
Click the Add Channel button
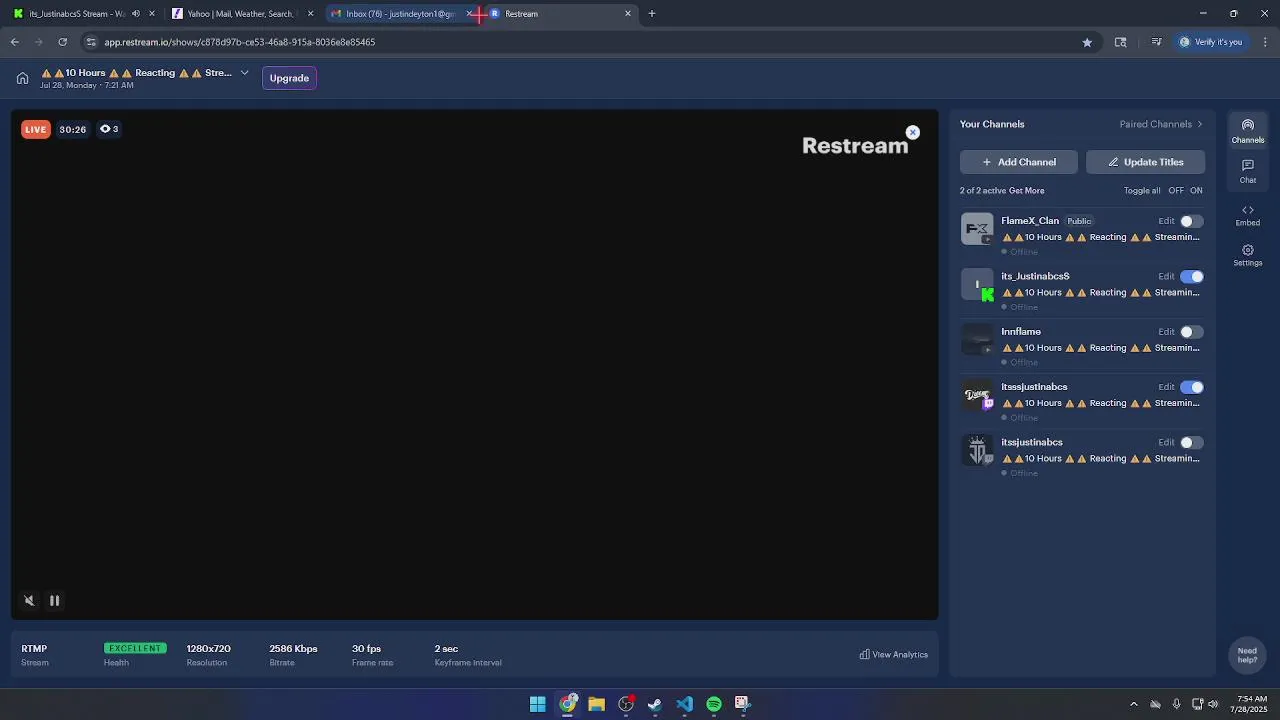[x=1019, y=162]
